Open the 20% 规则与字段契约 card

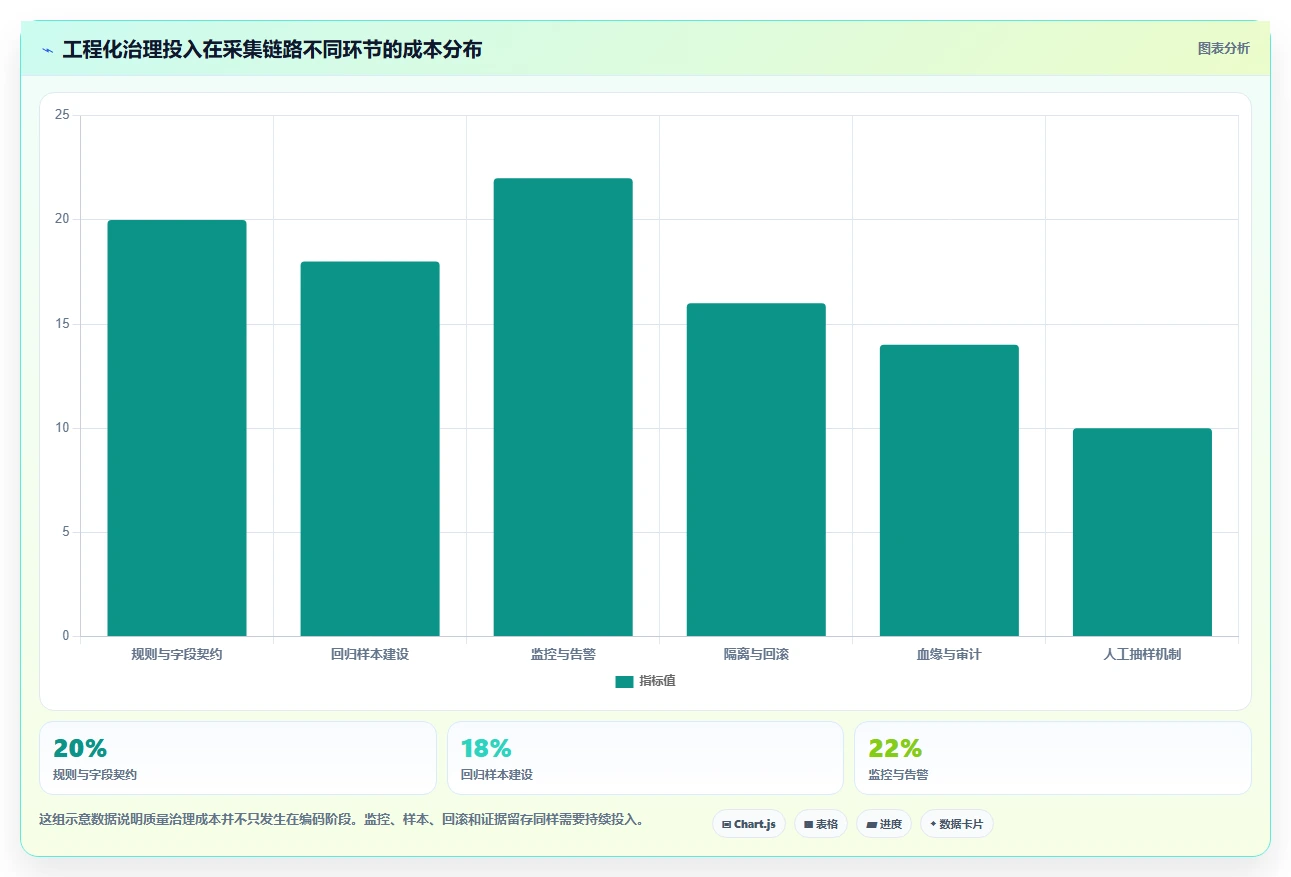coord(238,758)
